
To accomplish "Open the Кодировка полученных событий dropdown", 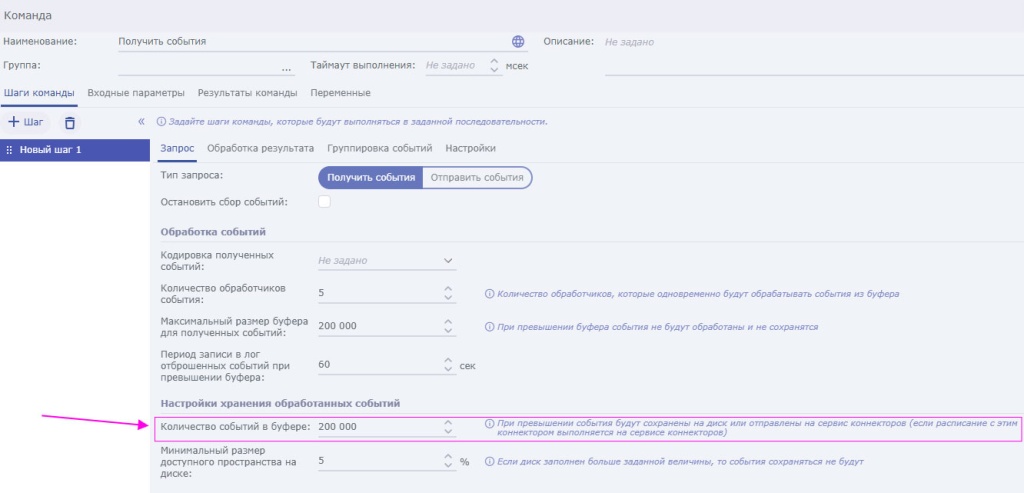I will (x=447, y=260).
